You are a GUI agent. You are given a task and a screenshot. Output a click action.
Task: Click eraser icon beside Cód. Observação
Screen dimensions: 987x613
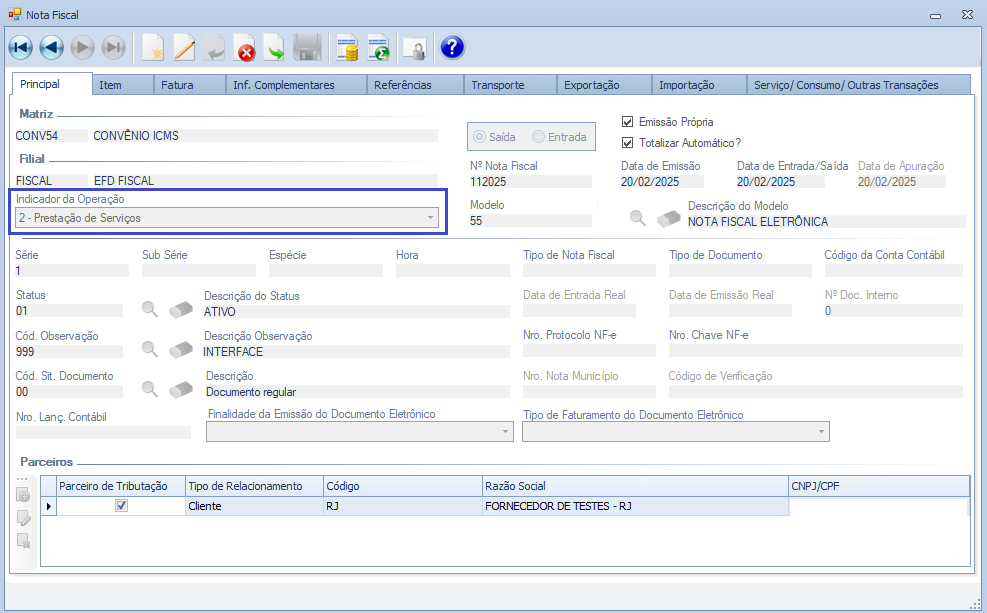pos(180,350)
